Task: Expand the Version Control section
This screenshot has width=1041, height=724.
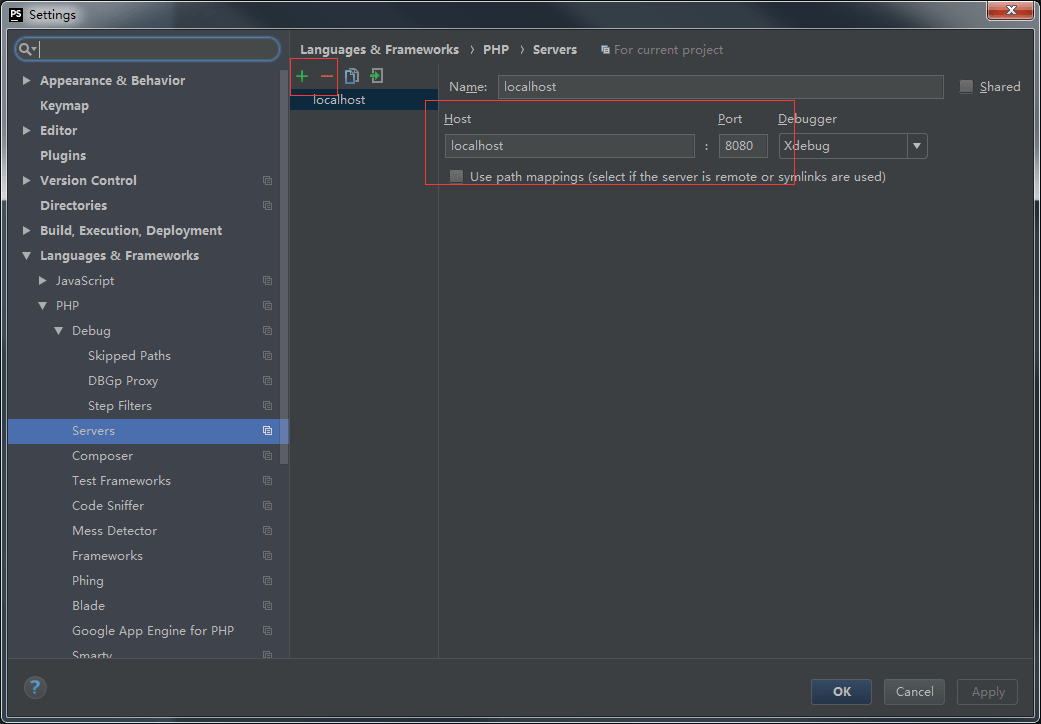Action: [x=27, y=181]
